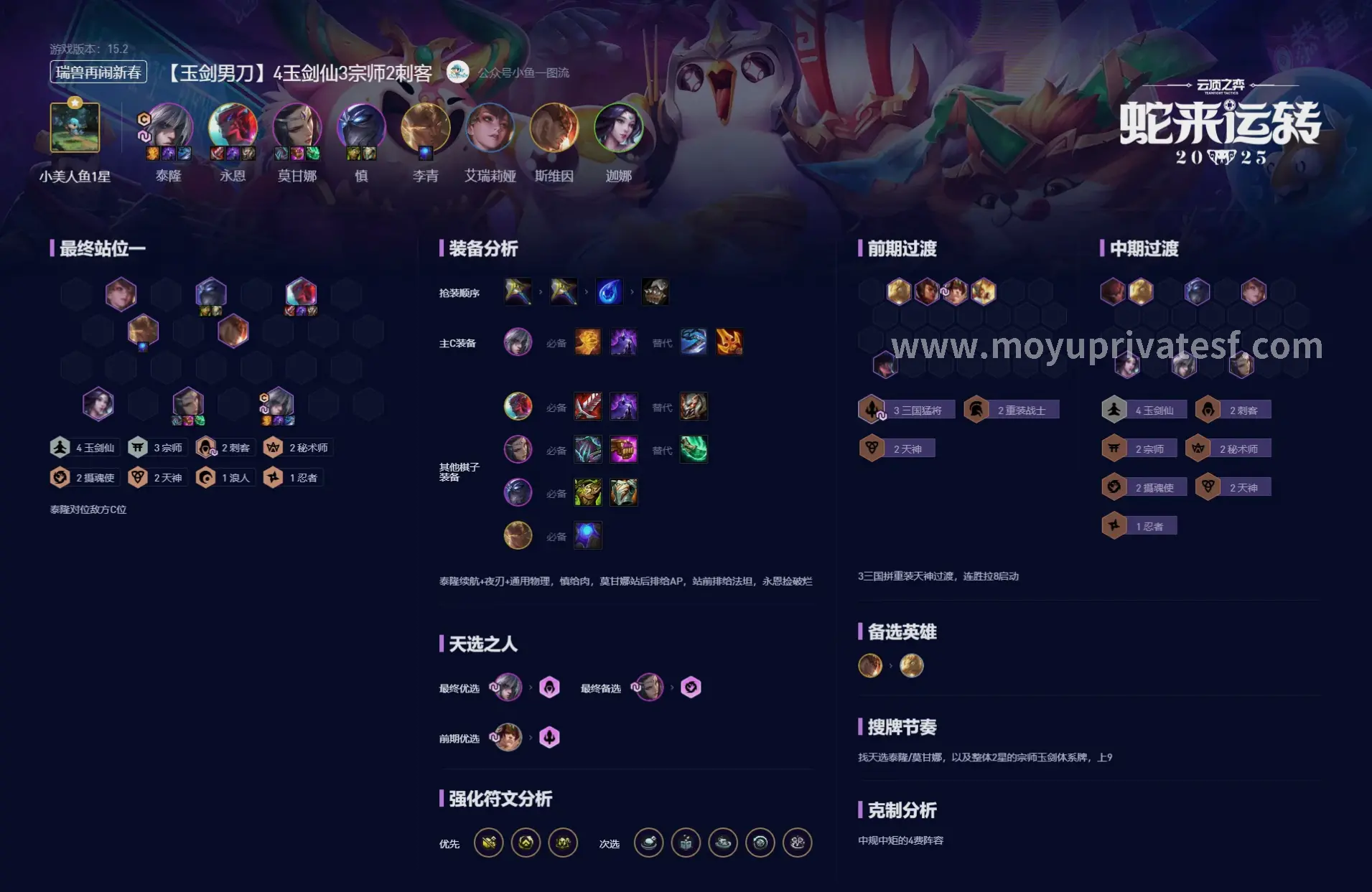Image resolution: width=1372 pixels, height=892 pixels.
Task: Click the 公众号小鱼一图流 author avatar
Action: [x=458, y=72]
